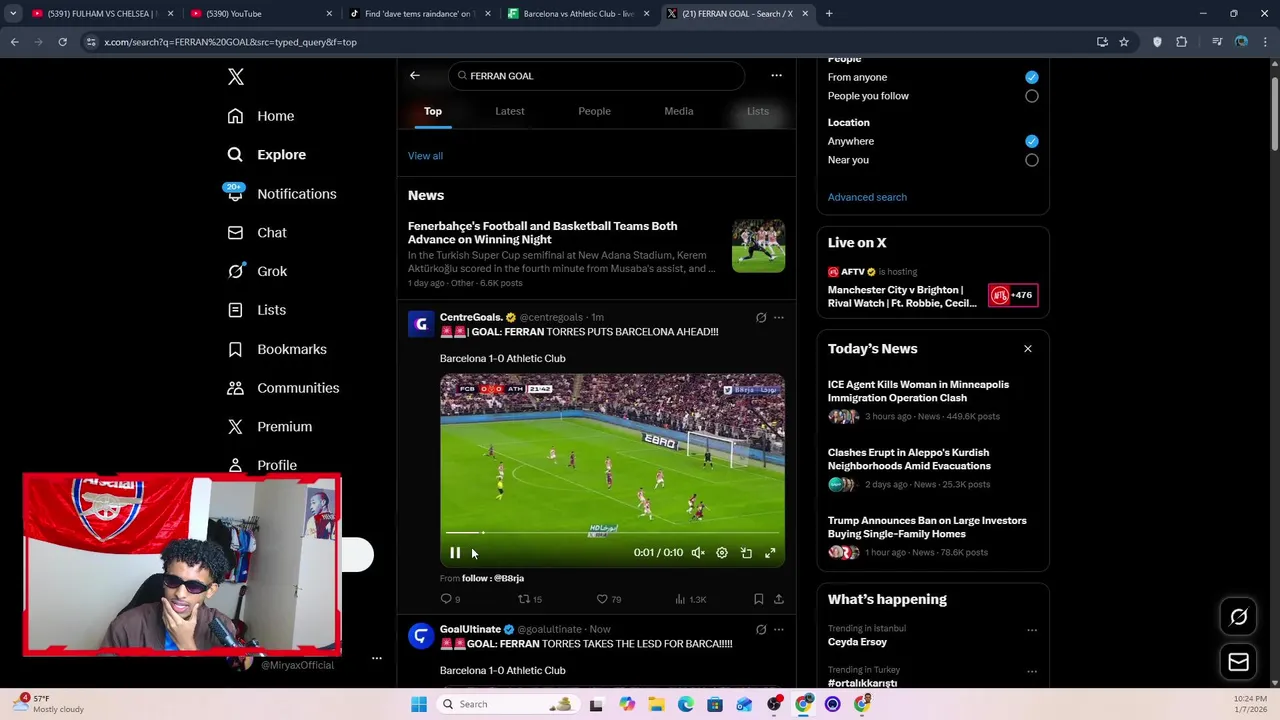
Task: Reload the page in the browser toolbar
Action: pos(62,42)
